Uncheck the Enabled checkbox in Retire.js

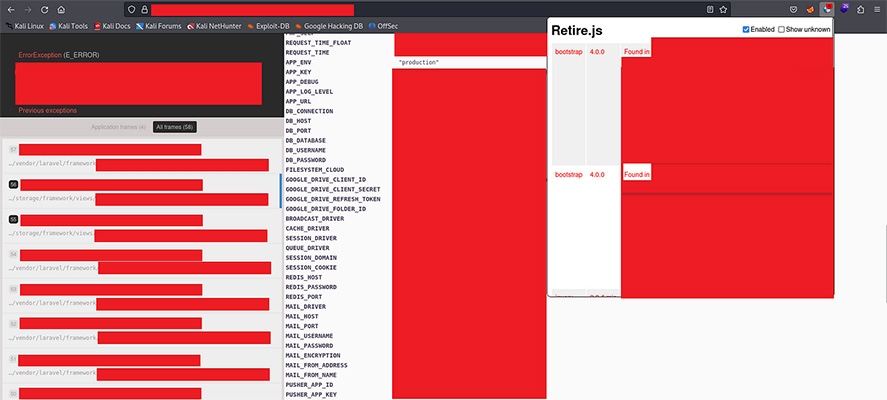coord(746,30)
